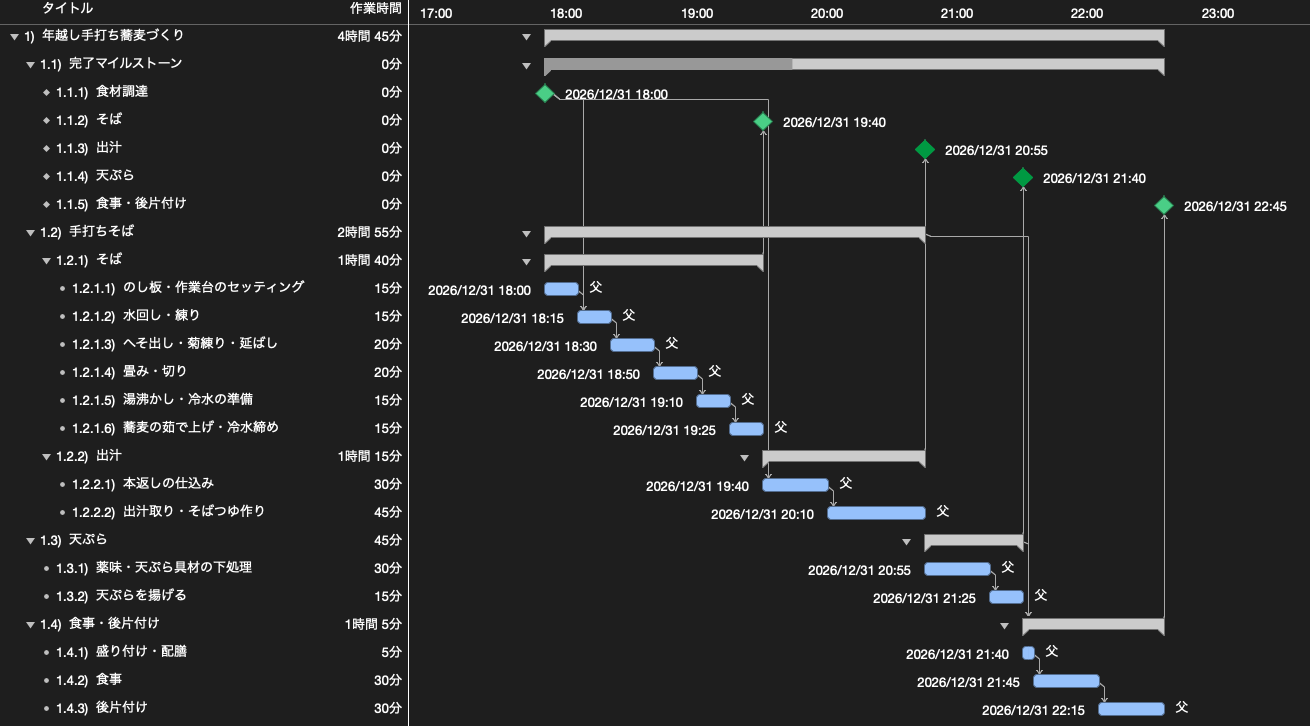Click the 出汁 milestone diamond at 20:55

click(x=925, y=149)
